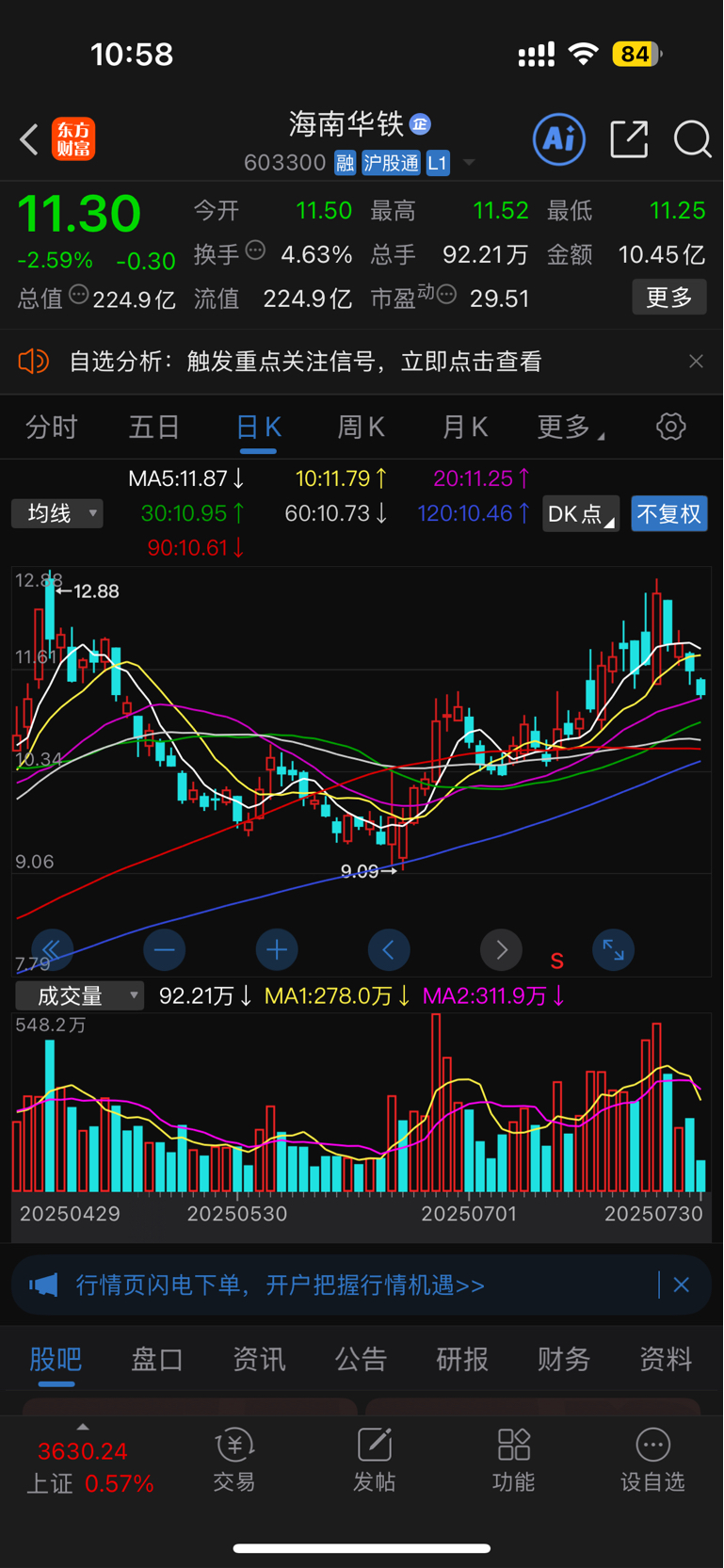724x1568 pixels.
Task: Tap the yellow 10:11.79 MA value
Action: pos(341,478)
